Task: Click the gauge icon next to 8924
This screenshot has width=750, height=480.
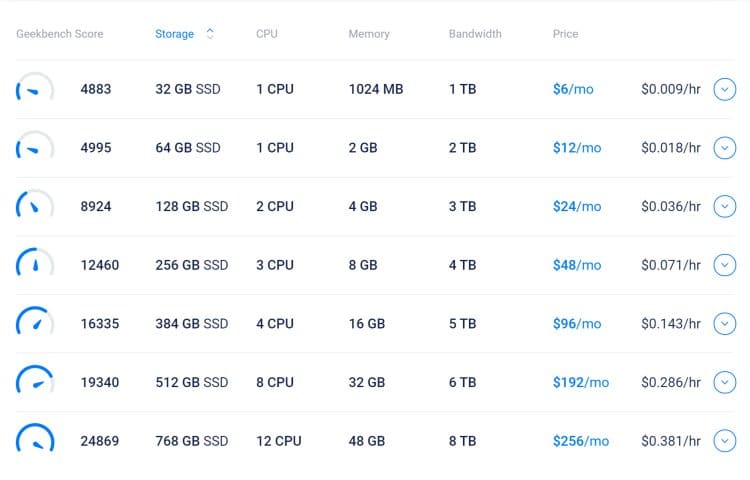Action: click(x=35, y=207)
